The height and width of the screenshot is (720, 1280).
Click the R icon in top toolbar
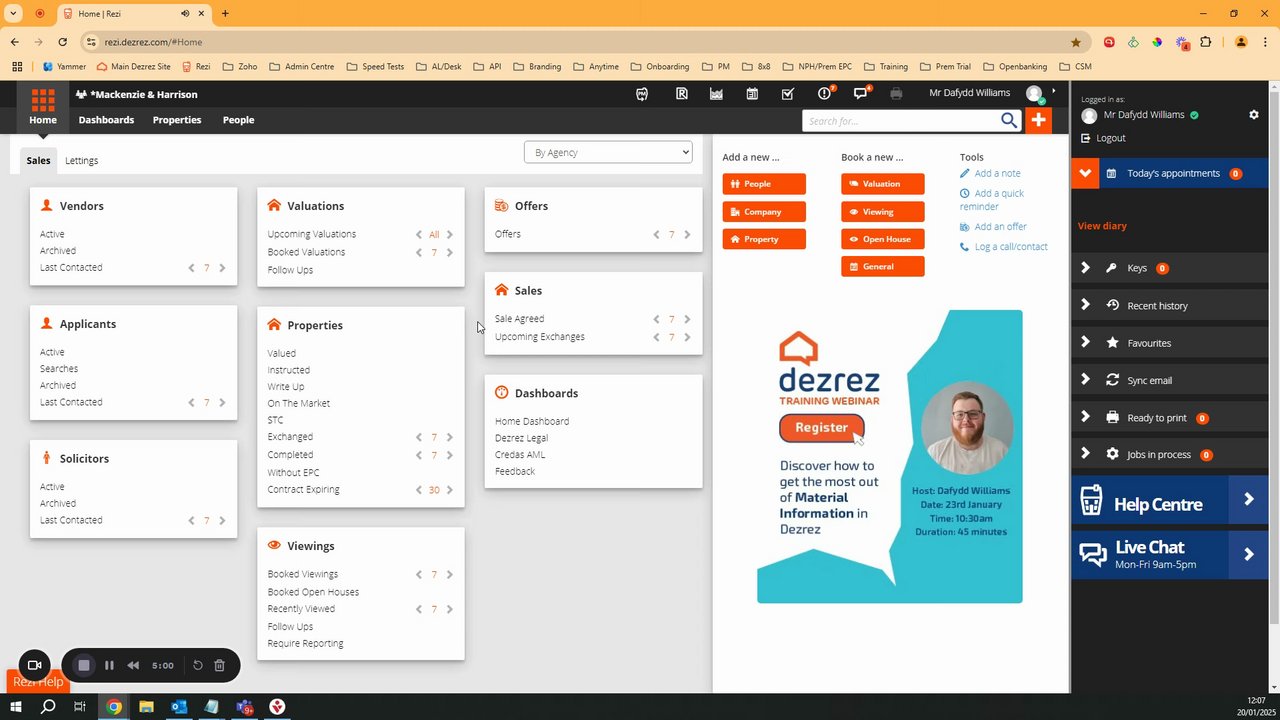[x=681, y=94]
